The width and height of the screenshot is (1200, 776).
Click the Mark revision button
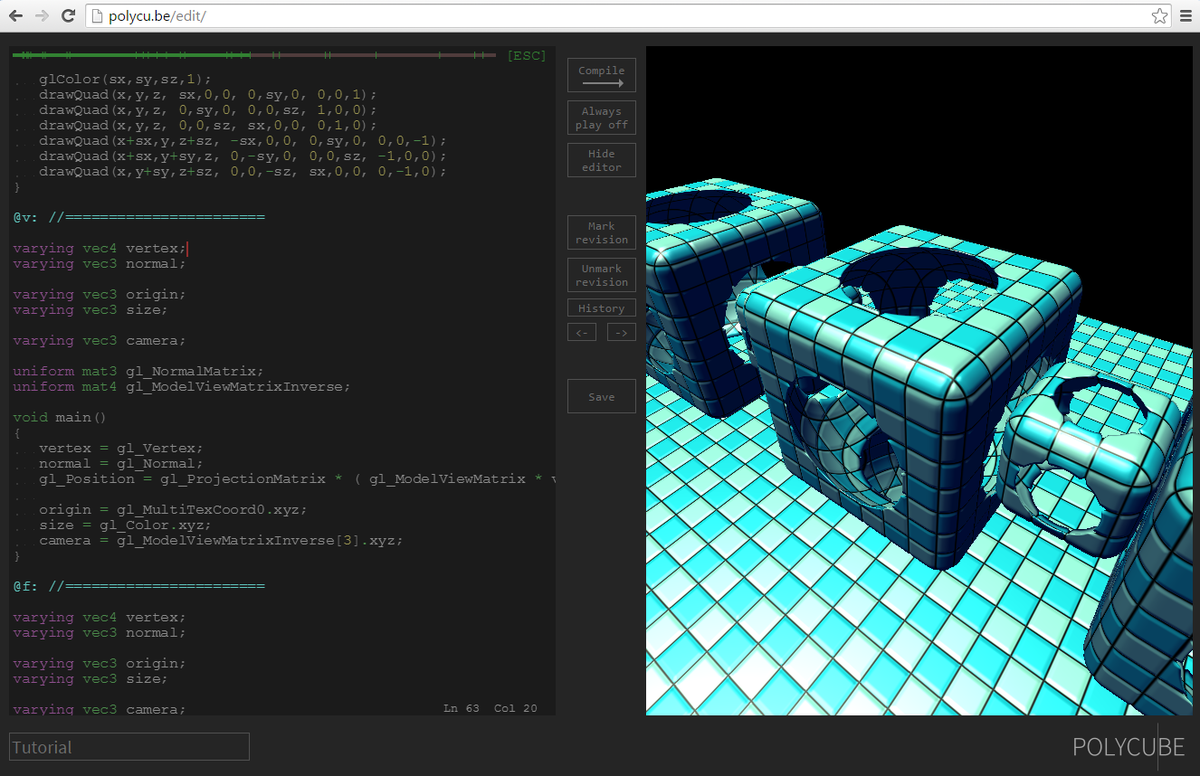click(601, 232)
